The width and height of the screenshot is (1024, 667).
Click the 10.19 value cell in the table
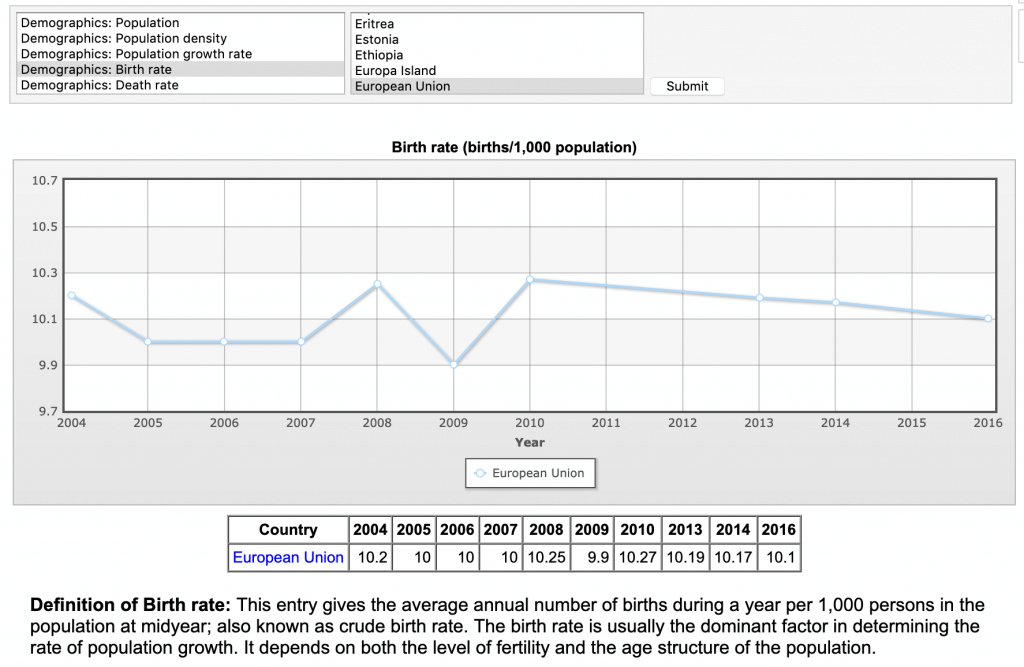(685, 557)
